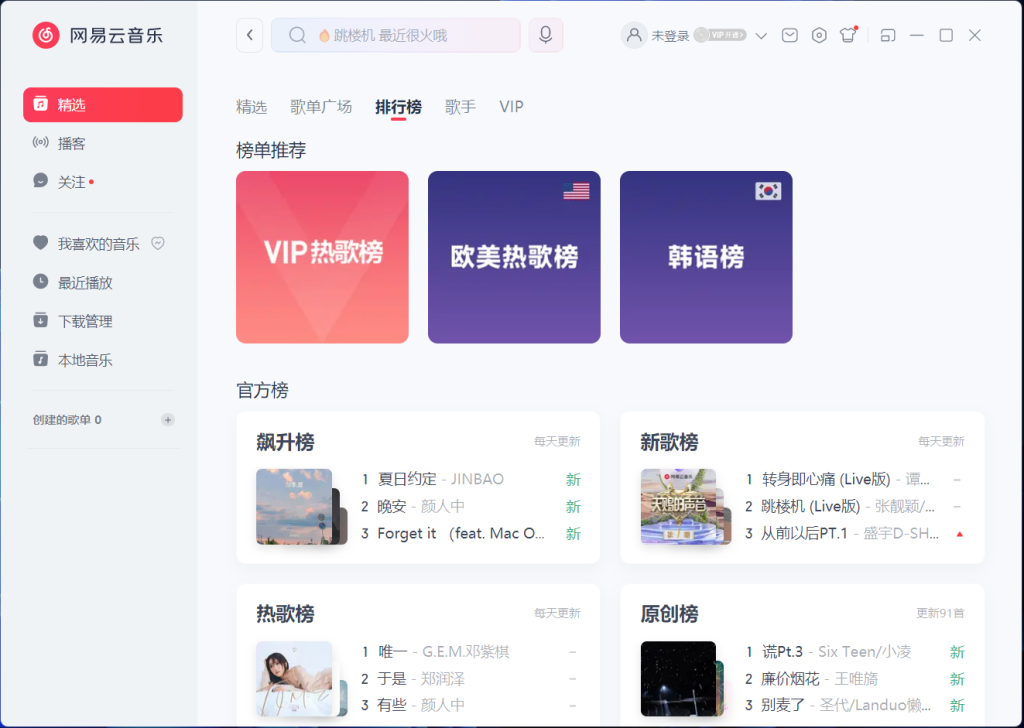The height and width of the screenshot is (728, 1024).
Task: Expand the account dropdown next to VIP badge
Action: tap(761, 34)
